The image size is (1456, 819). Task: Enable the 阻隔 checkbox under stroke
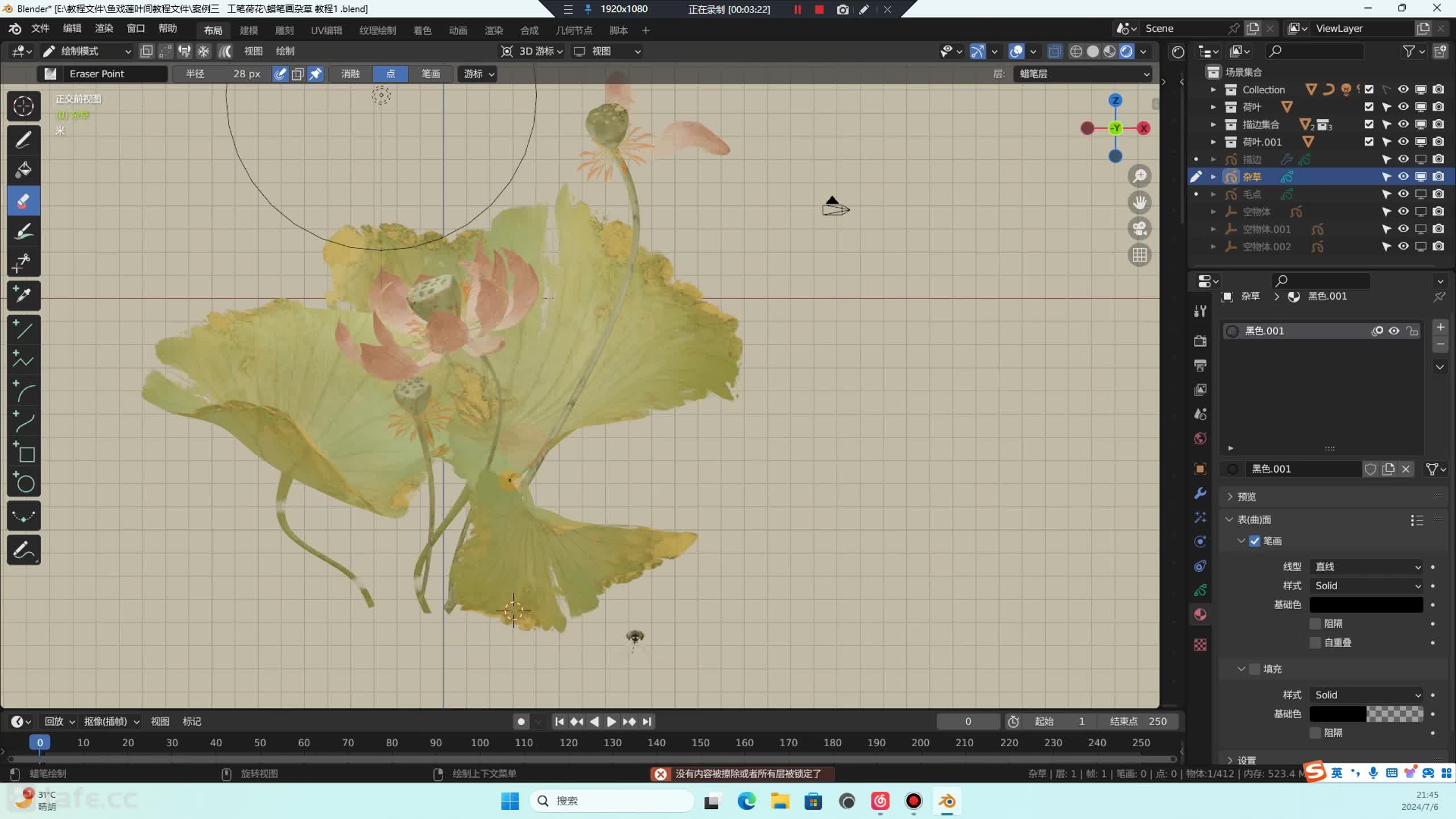tap(1315, 623)
